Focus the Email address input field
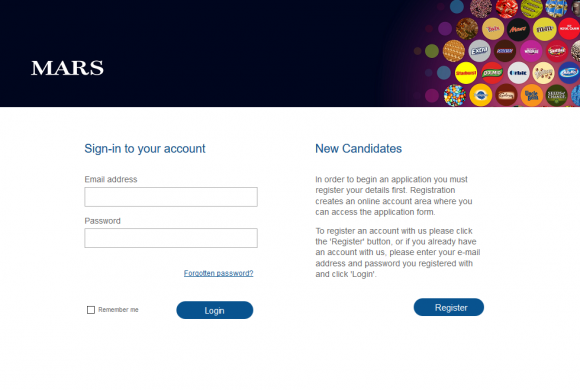Screen dimensions: 580x390 click(x=171, y=197)
